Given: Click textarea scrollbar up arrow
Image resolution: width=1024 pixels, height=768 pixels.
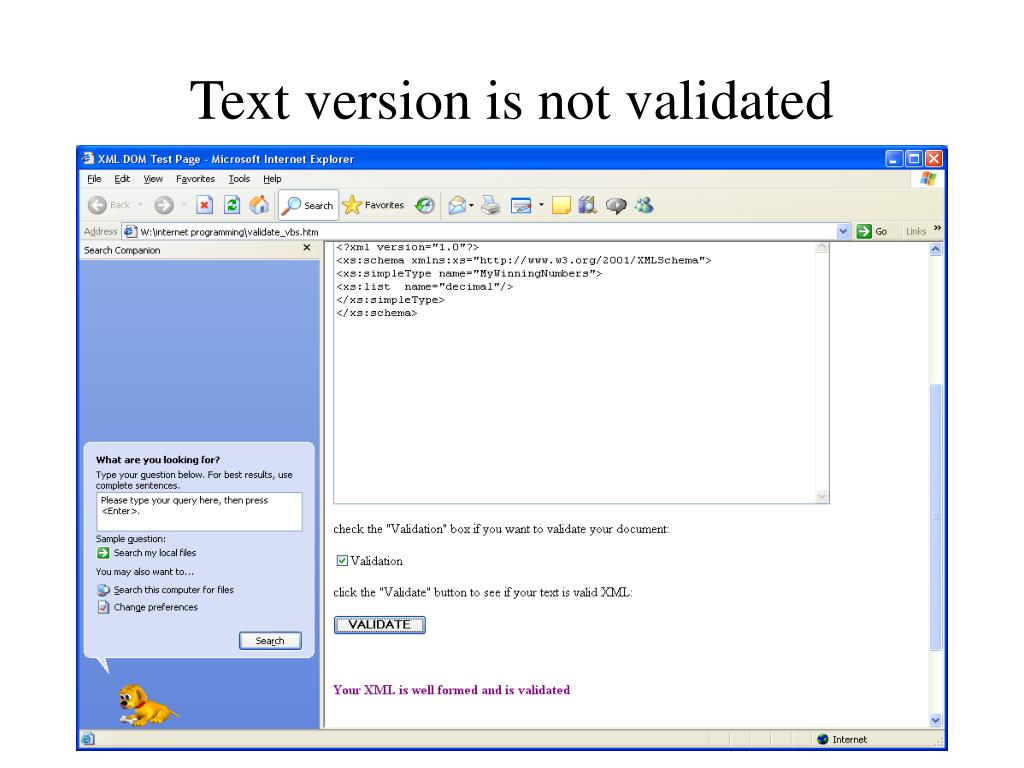Looking at the screenshot, I should tap(822, 248).
